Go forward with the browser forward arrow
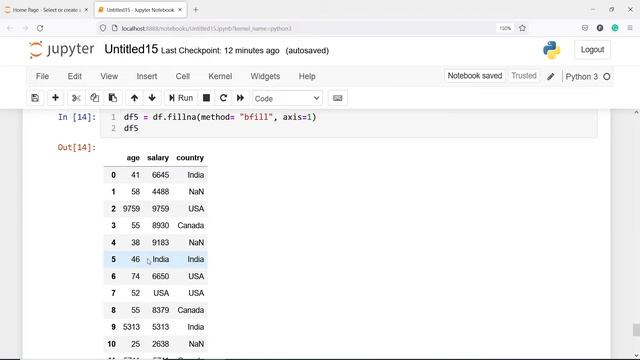This screenshot has height=360, width=640. pyautogui.click(x=25, y=28)
